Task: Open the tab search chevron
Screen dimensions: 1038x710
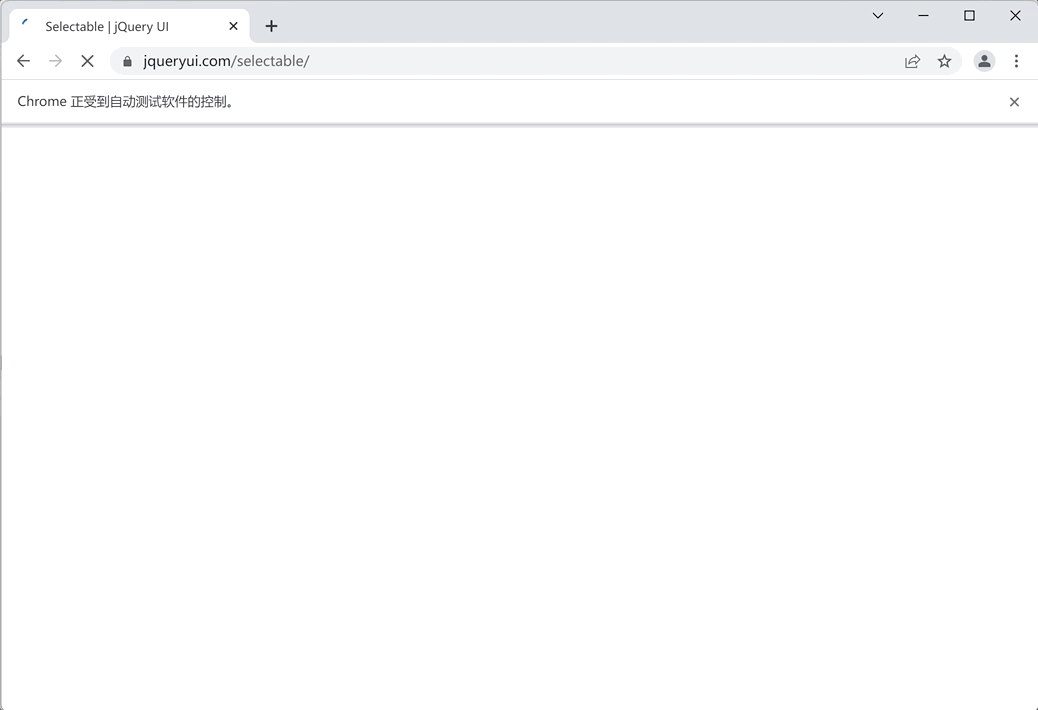Action: pyautogui.click(x=877, y=16)
